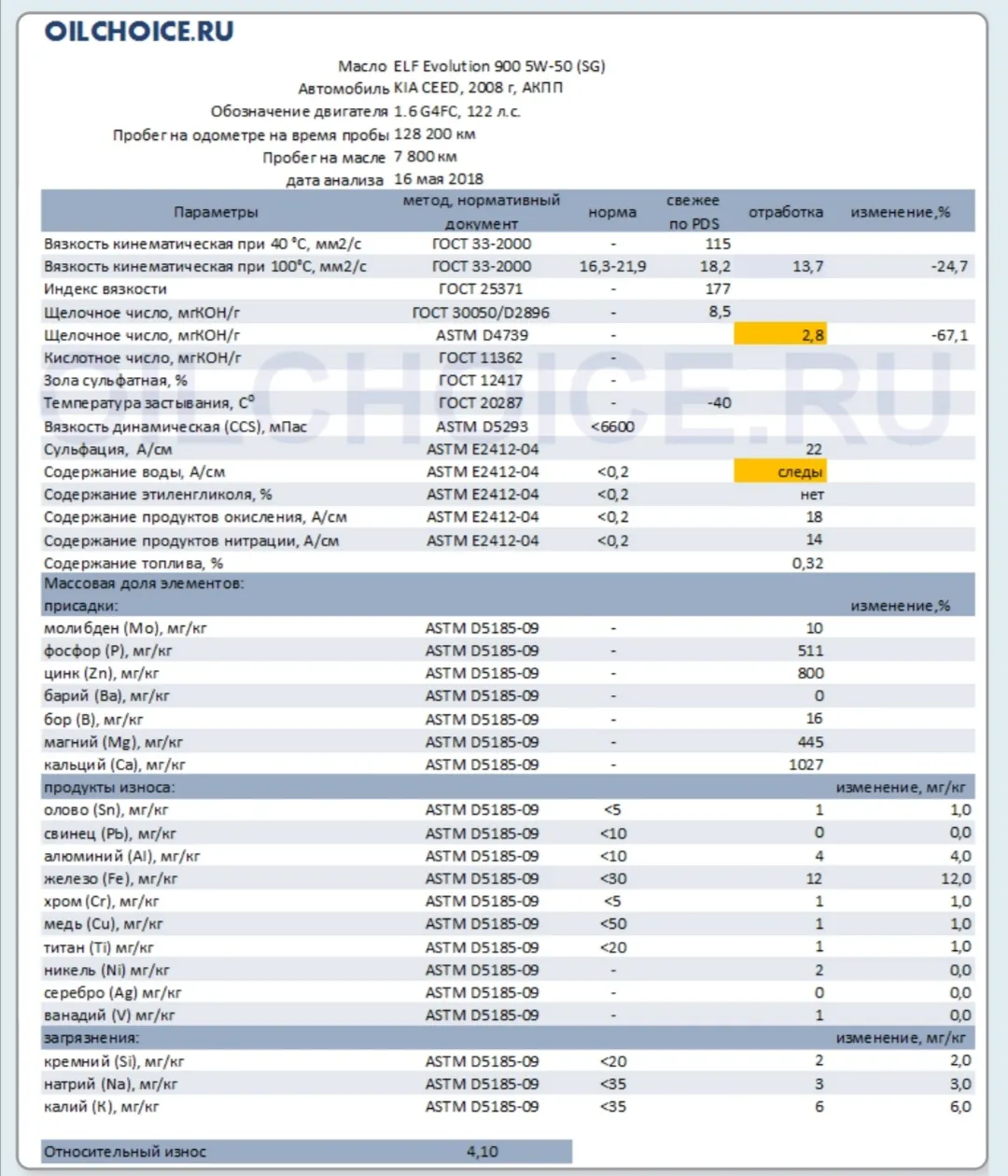The image size is (1008, 1176).
Task: Select viscosity change value -24,7
Action: pyautogui.click(x=949, y=266)
